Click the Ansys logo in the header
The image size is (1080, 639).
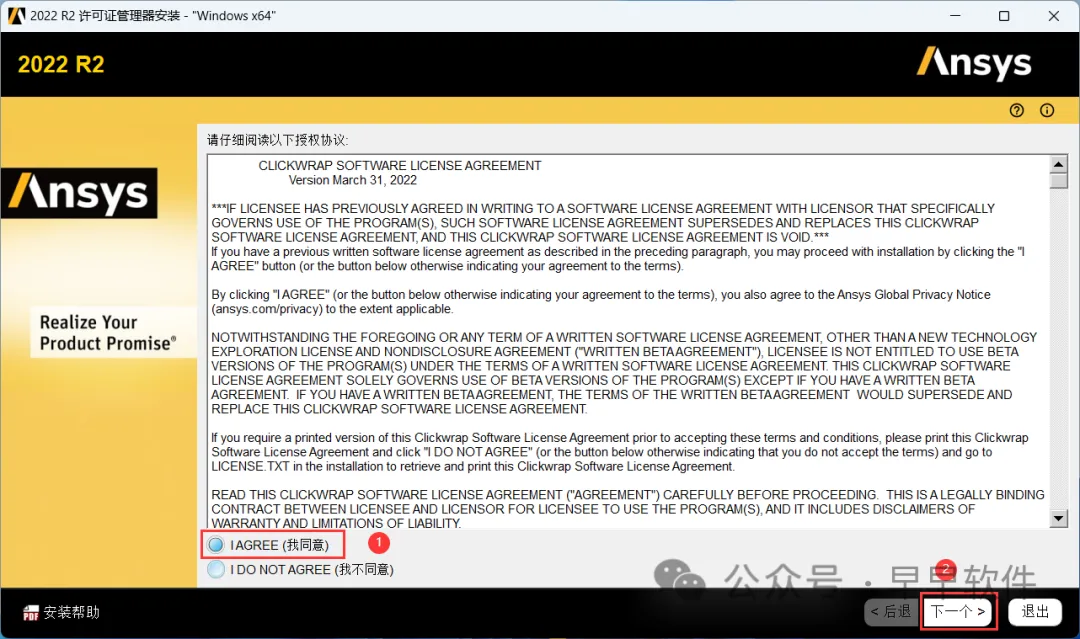click(974, 63)
